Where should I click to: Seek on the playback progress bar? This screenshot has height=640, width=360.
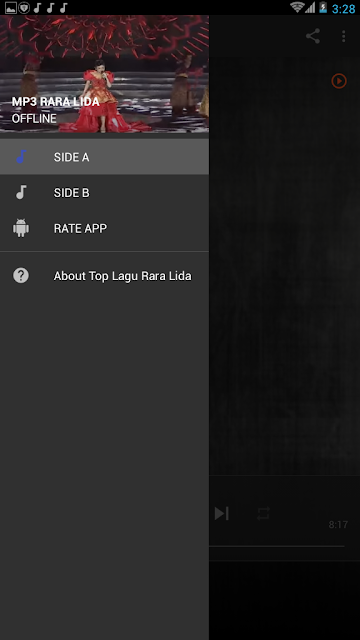277,546
